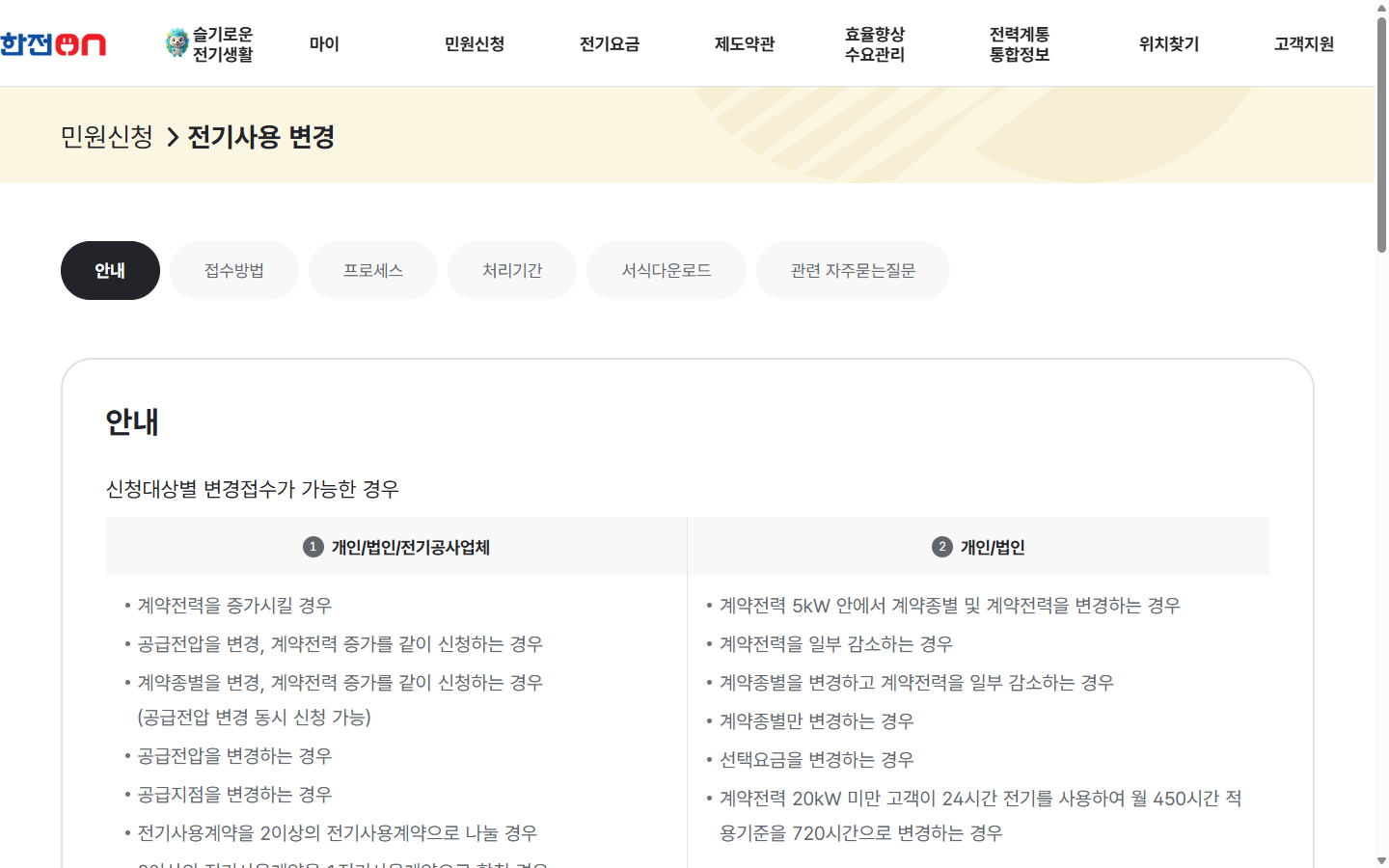
Task: Click the scrollbar down arrow
Action: pos(1381,860)
